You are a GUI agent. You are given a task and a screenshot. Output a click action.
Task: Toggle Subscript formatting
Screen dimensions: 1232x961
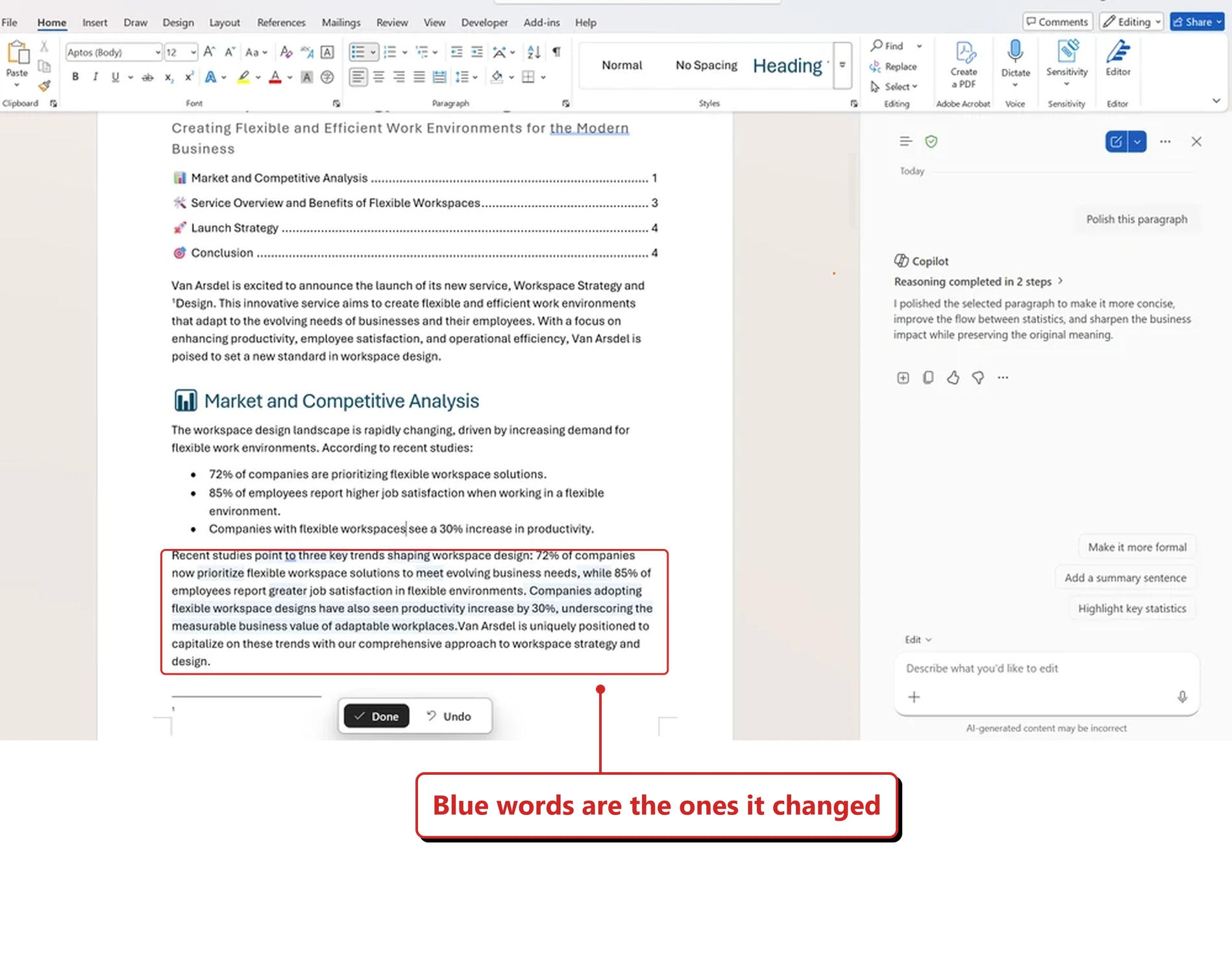click(169, 77)
